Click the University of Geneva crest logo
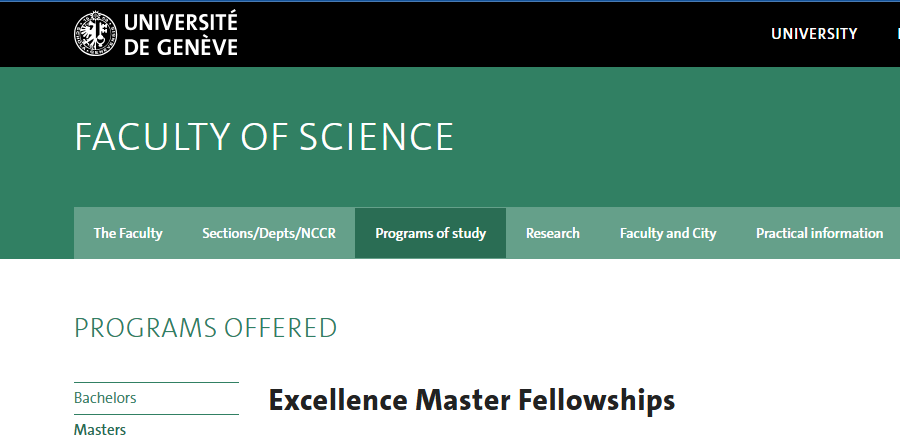The image size is (900, 437). 95,33
